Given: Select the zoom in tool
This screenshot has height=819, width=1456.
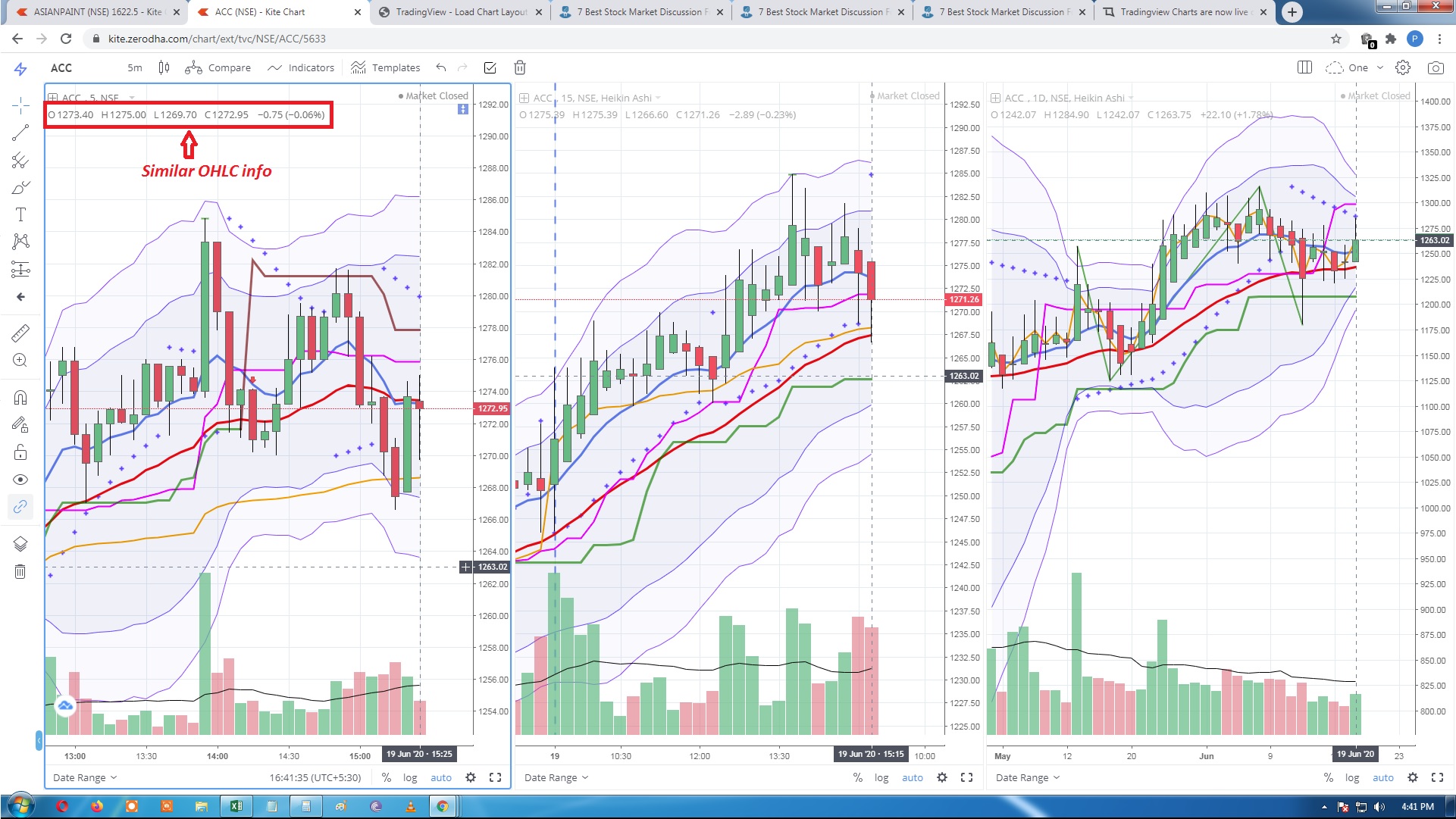Looking at the screenshot, I should coord(20,361).
